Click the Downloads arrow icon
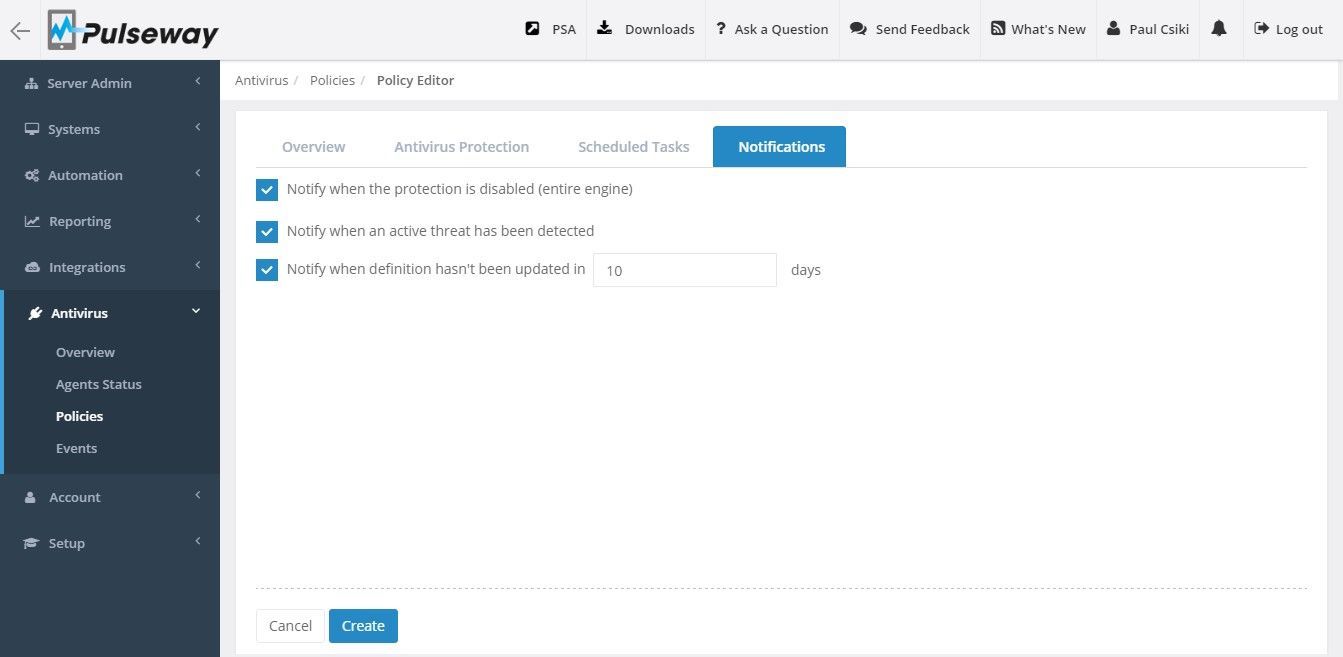1343x657 pixels. [x=604, y=29]
